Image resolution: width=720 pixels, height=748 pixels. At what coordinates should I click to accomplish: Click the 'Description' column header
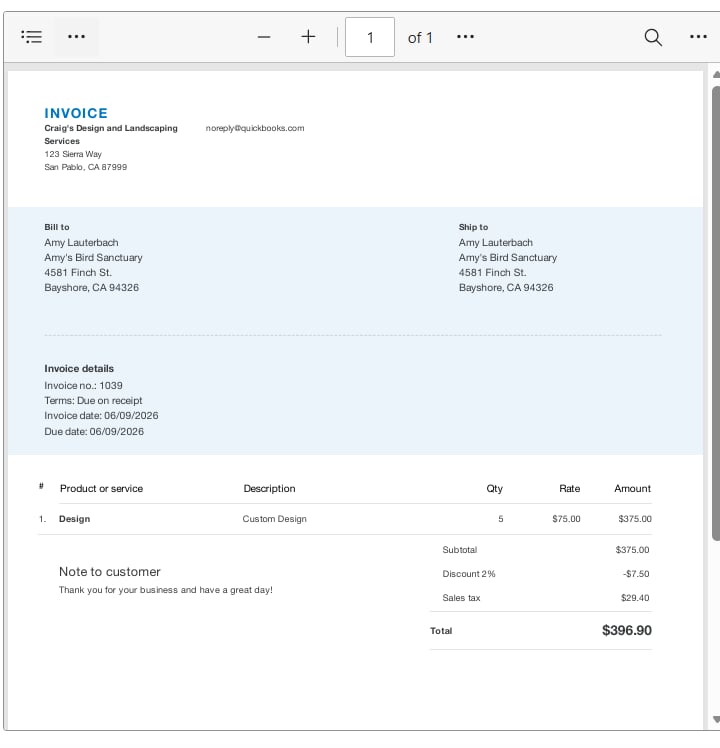coord(269,488)
